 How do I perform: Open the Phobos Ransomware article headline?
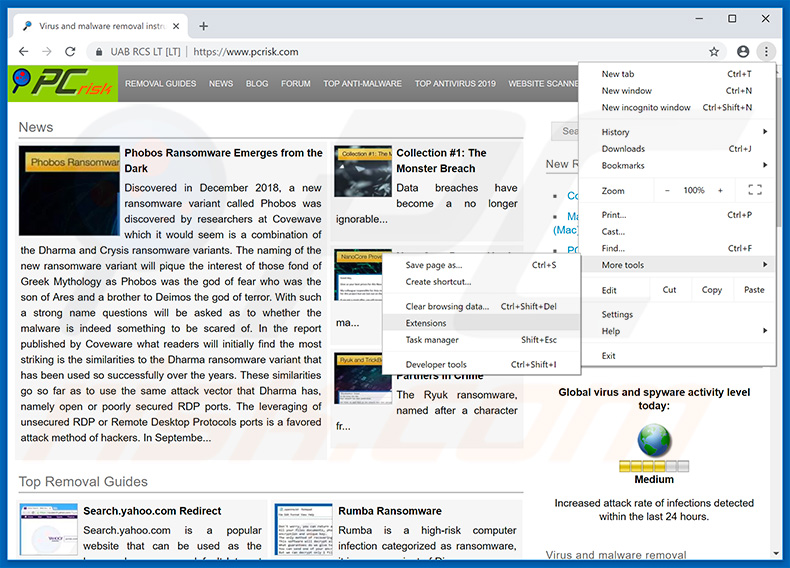223,160
